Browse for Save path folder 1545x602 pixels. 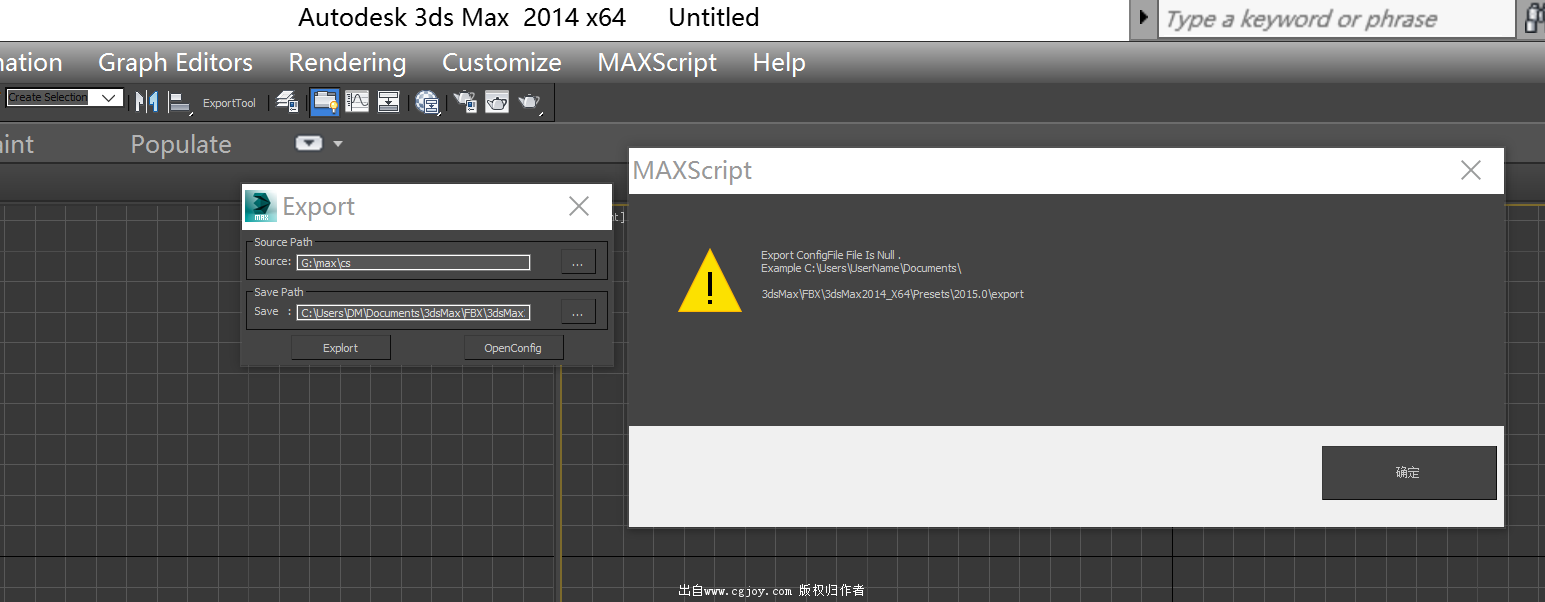[578, 312]
